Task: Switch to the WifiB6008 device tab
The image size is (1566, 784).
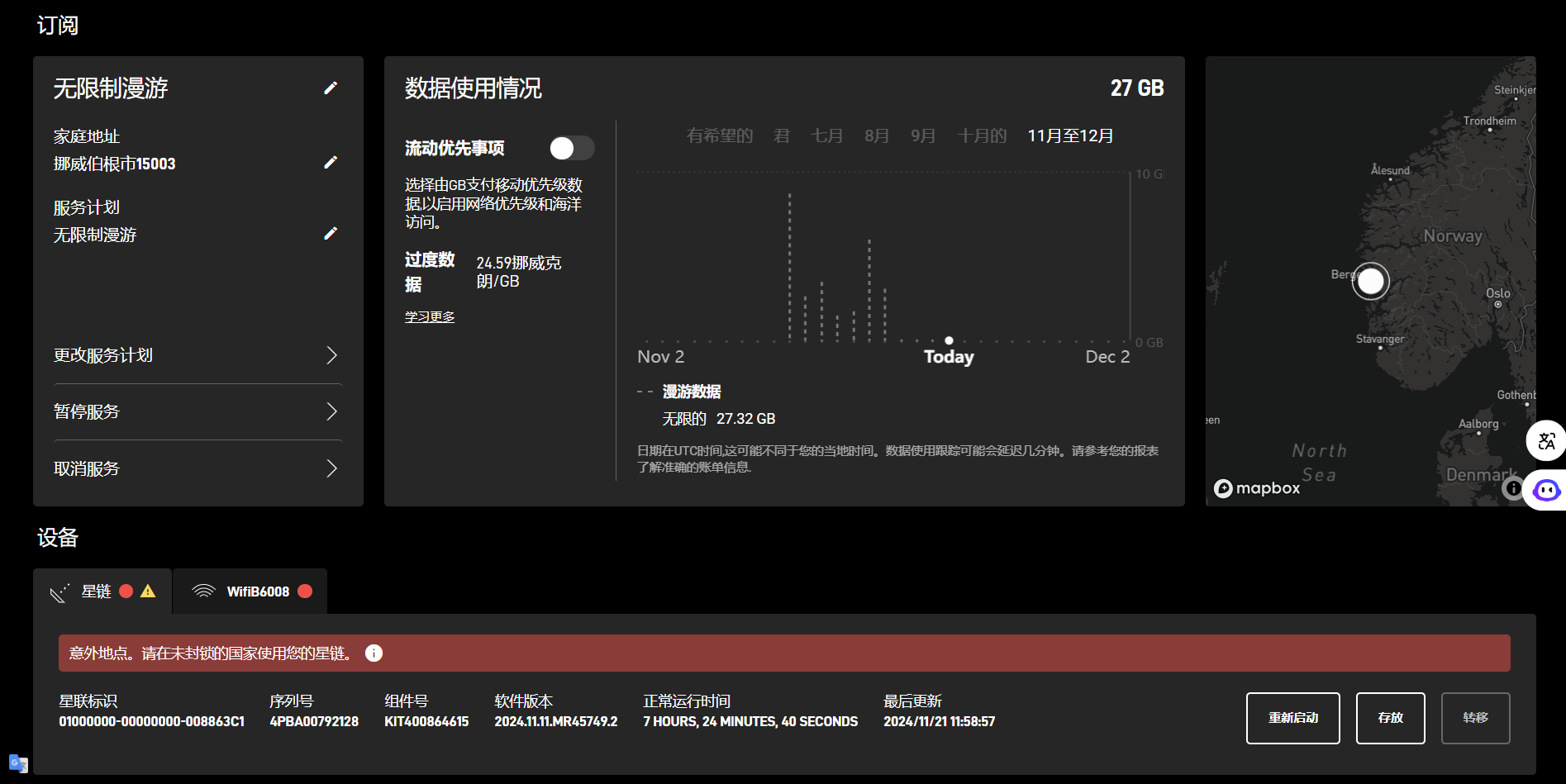Action: coord(250,592)
